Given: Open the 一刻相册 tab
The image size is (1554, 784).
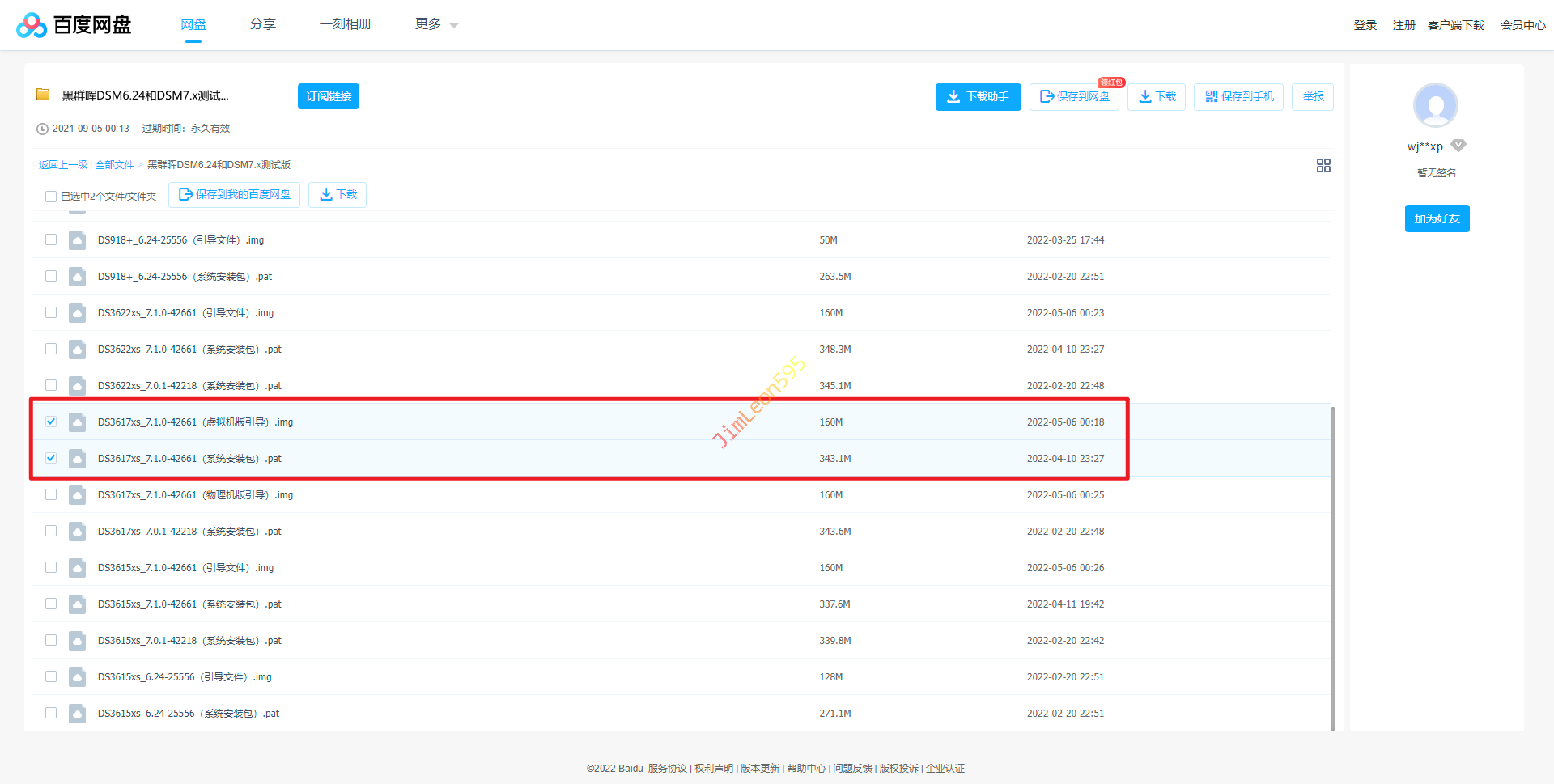Looking at the screenshot, I should pyautogui.click(x=345, y=24).
